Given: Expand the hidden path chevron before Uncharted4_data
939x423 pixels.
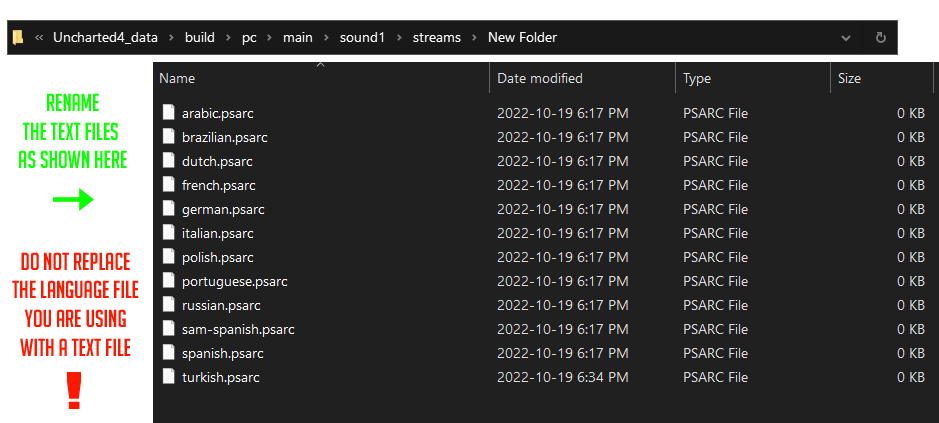Looking at the screenshot, I should [39, 37].
